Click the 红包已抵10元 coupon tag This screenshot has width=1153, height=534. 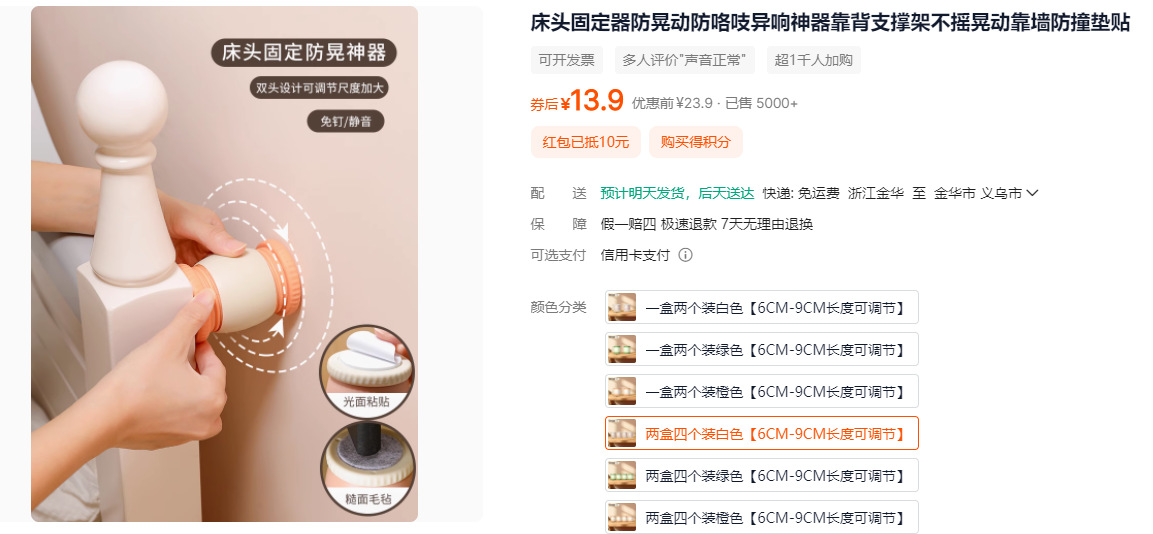pyautogui.click(x=586, y=142)
